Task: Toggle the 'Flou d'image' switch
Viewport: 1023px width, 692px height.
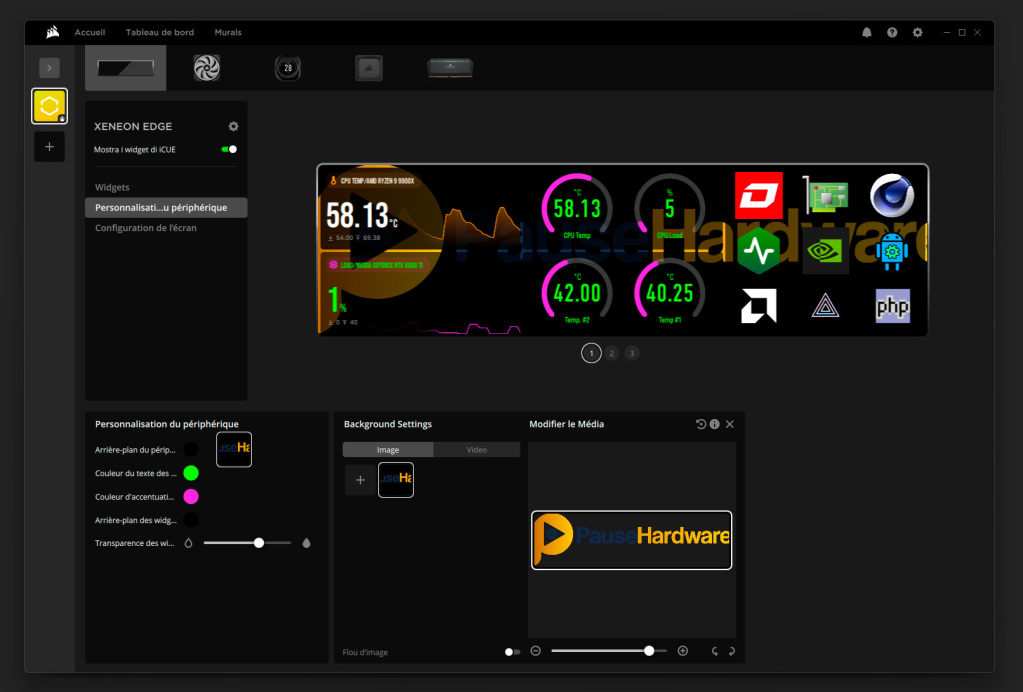Action: 512,652
